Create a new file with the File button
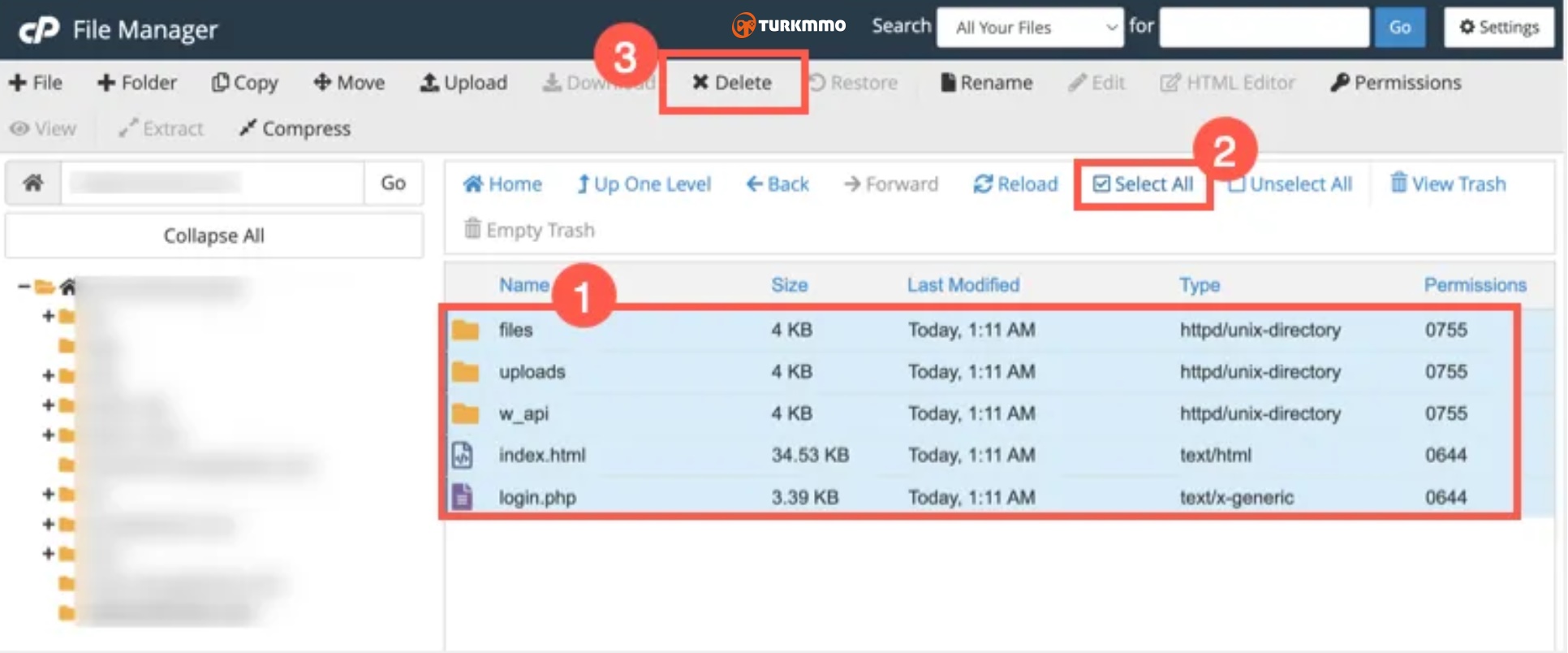This screenshot has width=1568, height=653. tap(36, 83)
